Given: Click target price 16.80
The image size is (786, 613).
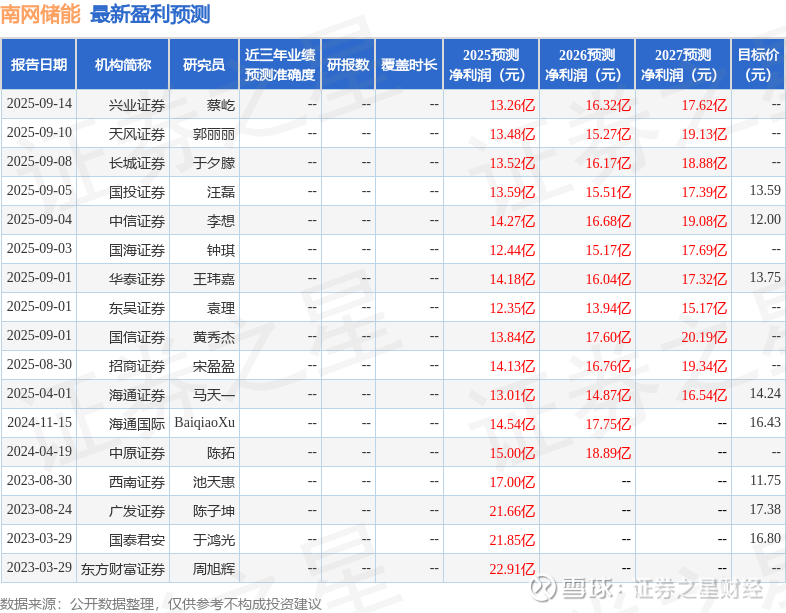Looking at the screenshot, I should (765, 539).
